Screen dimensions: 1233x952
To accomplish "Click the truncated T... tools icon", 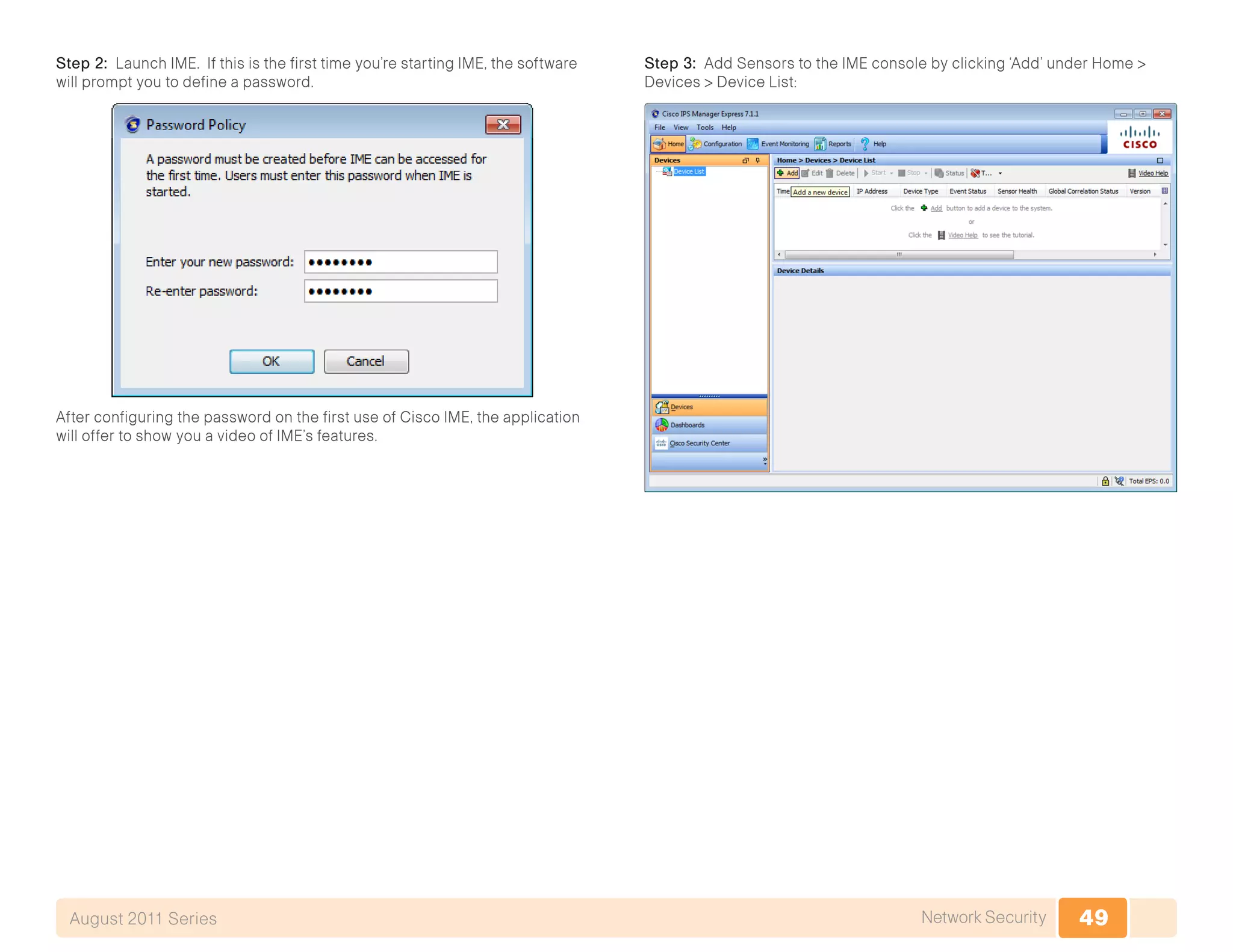I will [975, 173].
